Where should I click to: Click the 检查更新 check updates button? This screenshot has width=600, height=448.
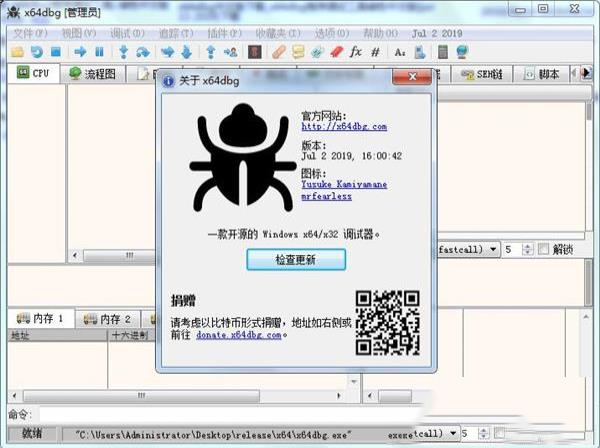click(296, 260)
